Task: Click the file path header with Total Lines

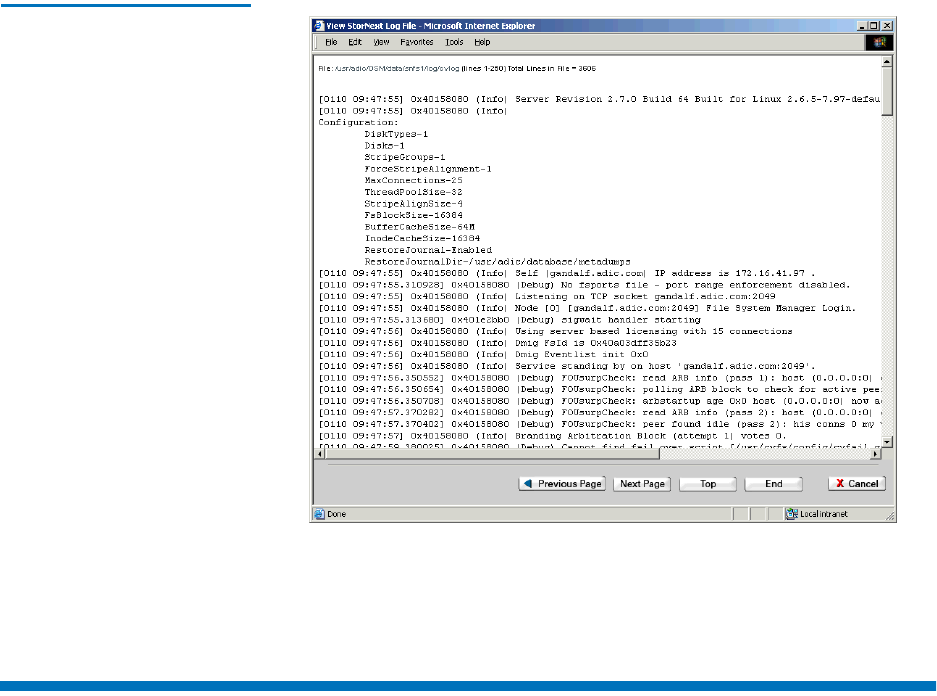Action: (x=457, y=69)
